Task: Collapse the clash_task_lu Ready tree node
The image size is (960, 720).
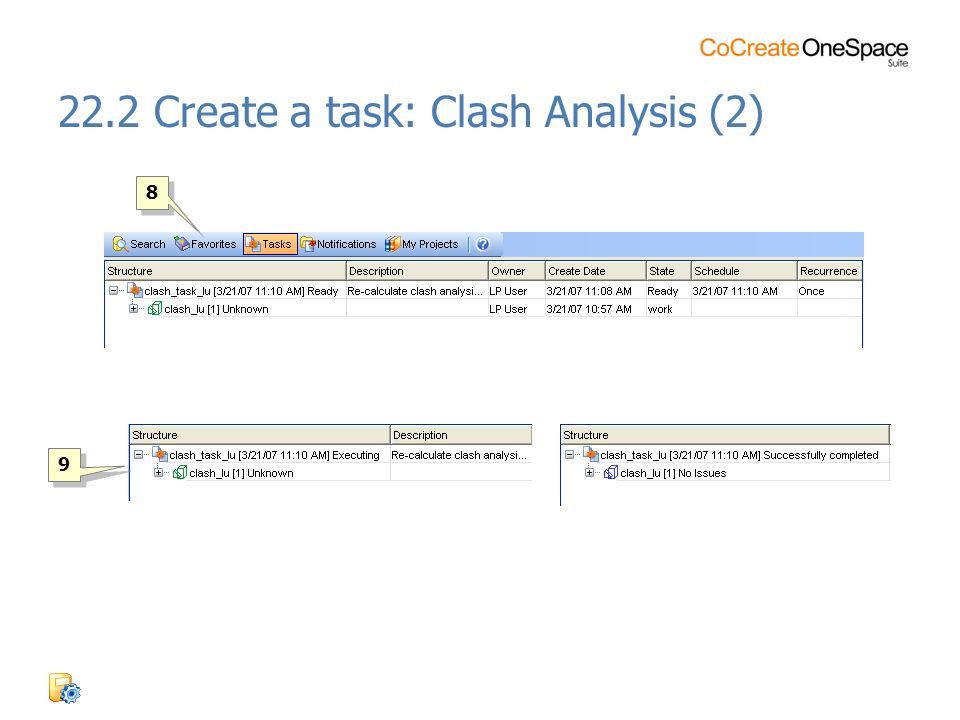Action: pos(113,291)
